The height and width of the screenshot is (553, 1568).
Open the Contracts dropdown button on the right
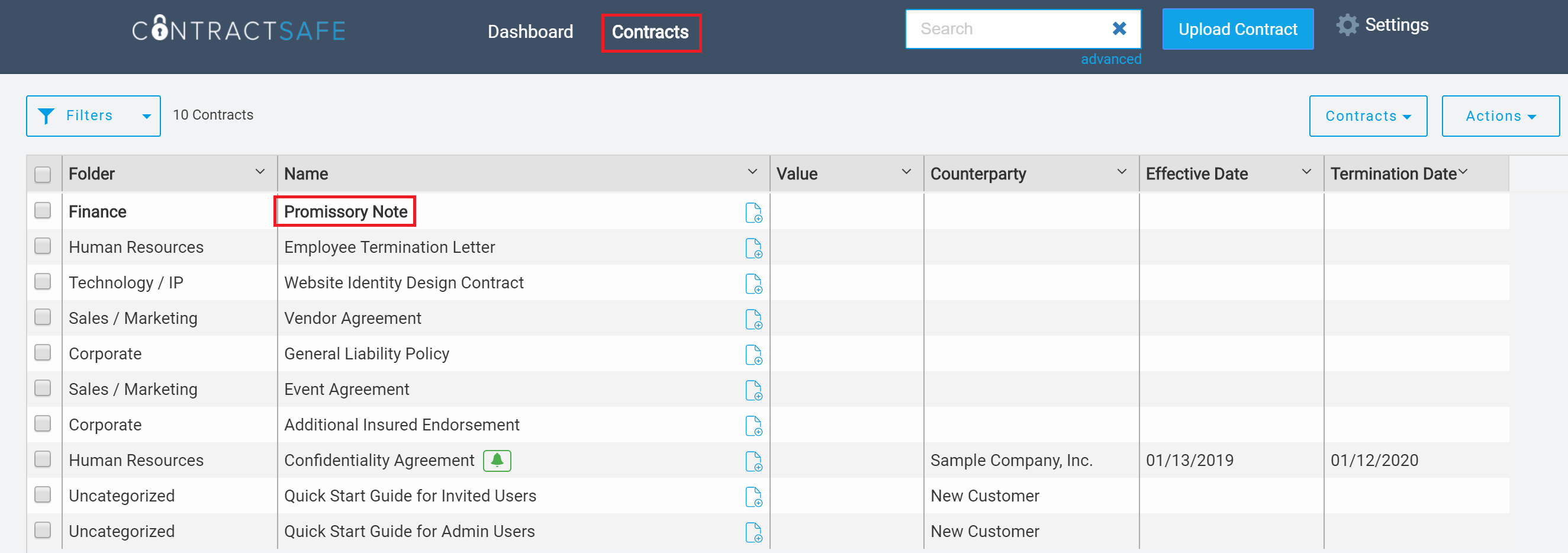click(x=1368, y=115)
